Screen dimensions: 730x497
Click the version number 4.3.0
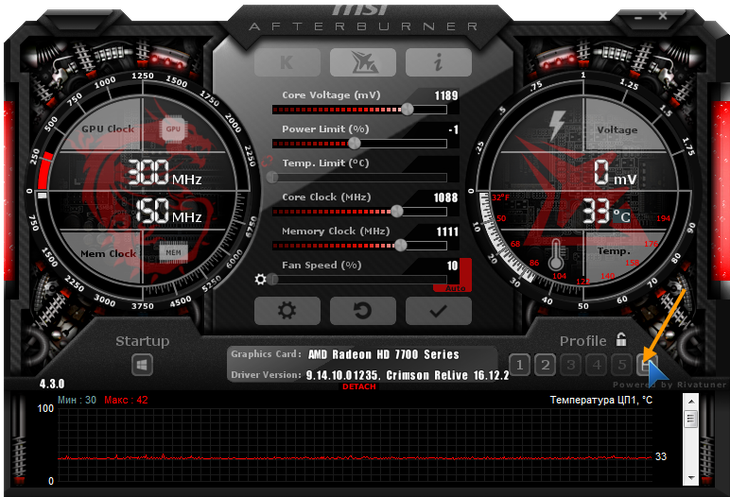click(x=52, y=384)
